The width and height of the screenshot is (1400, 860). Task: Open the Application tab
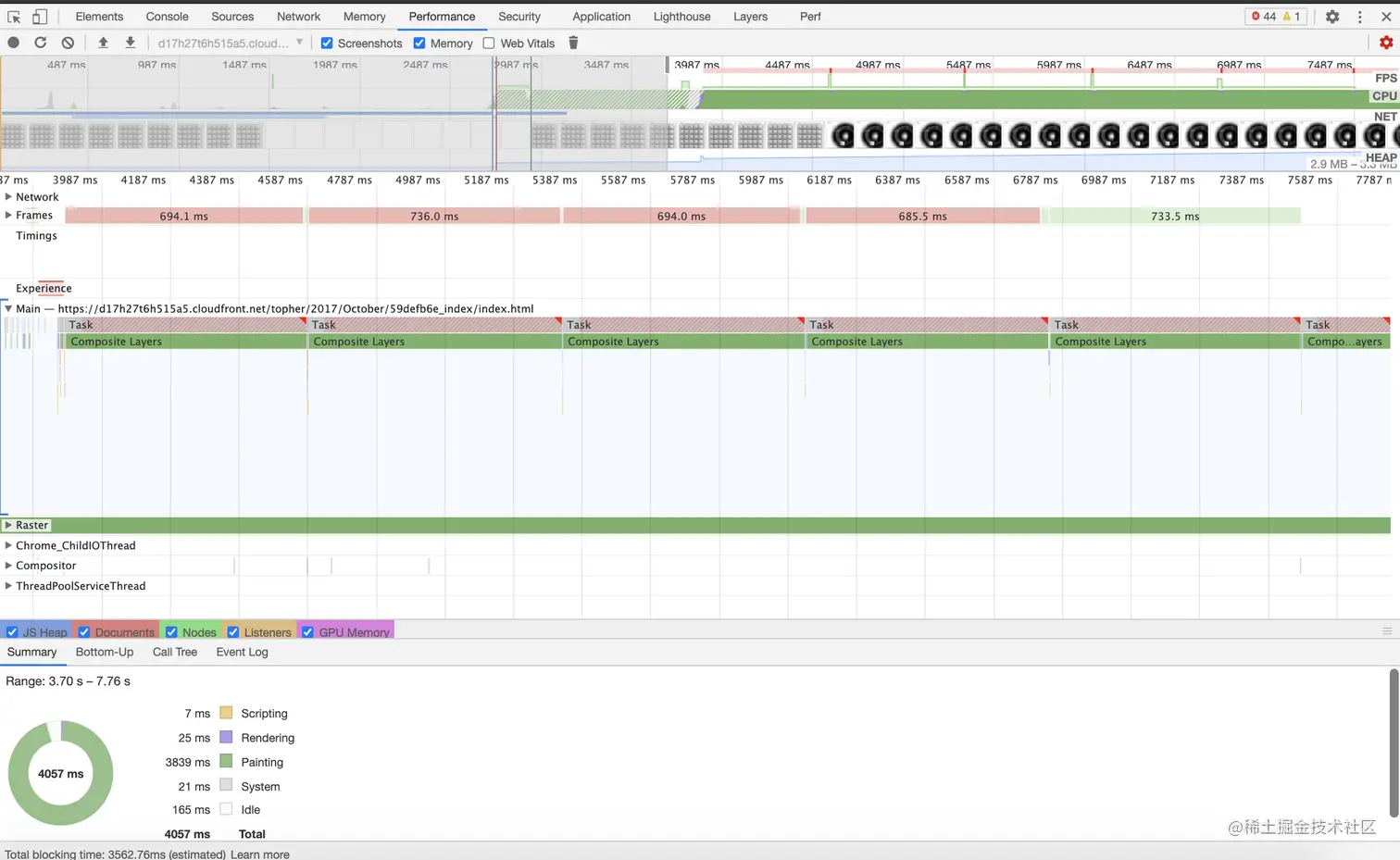[601, 17]
